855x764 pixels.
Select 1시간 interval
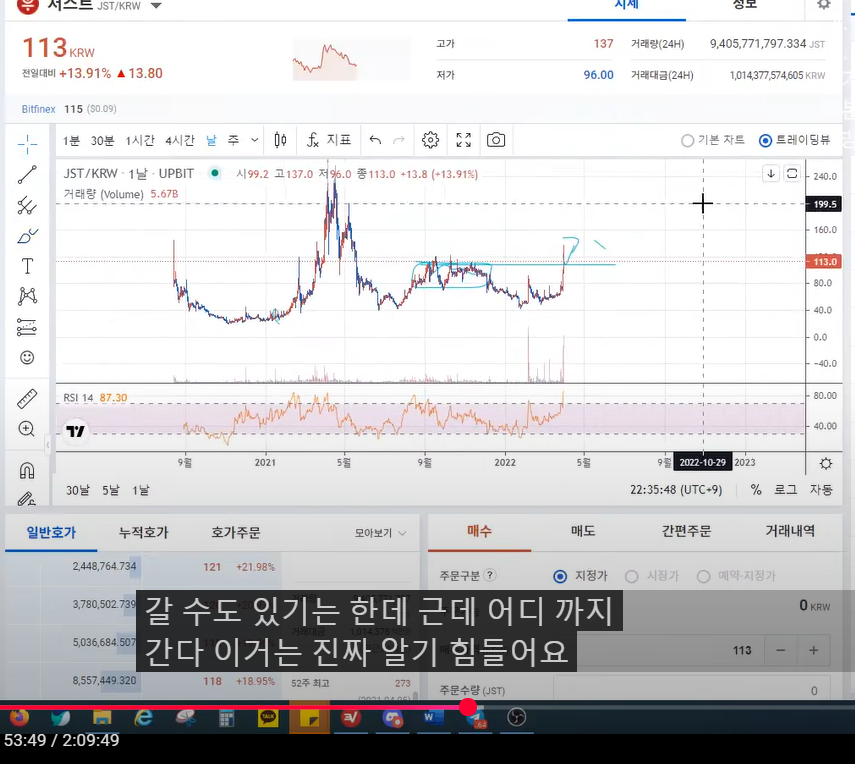click(140, 141)
